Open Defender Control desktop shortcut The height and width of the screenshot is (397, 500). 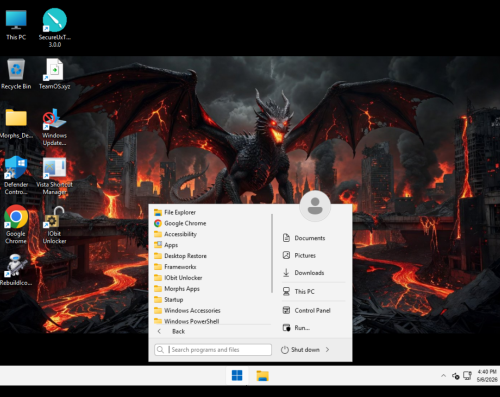(x=16, y=175)
